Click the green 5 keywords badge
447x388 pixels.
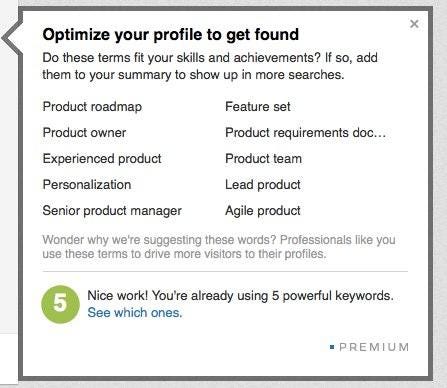tap(60, 304)
